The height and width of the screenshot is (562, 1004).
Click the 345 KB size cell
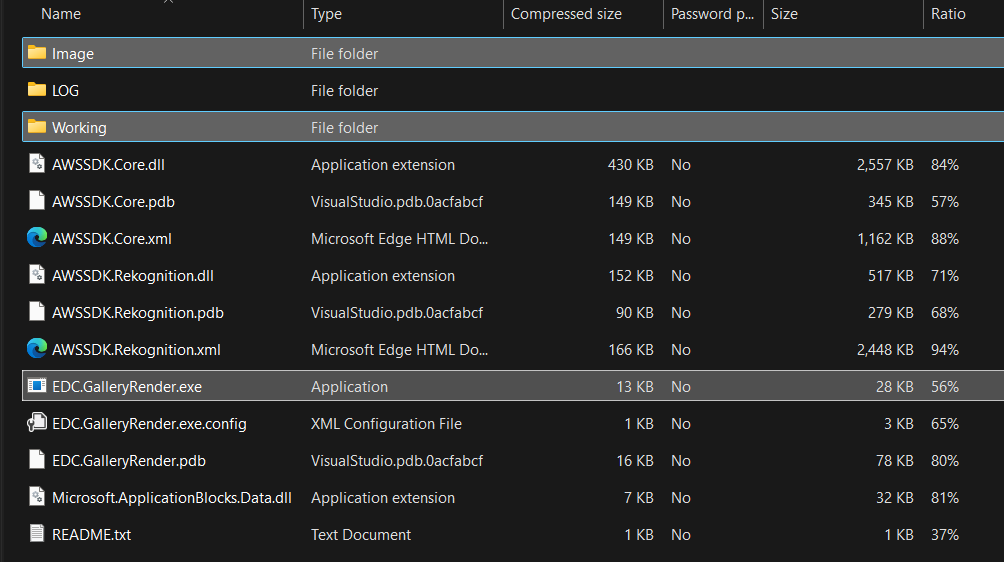[891, 202]
